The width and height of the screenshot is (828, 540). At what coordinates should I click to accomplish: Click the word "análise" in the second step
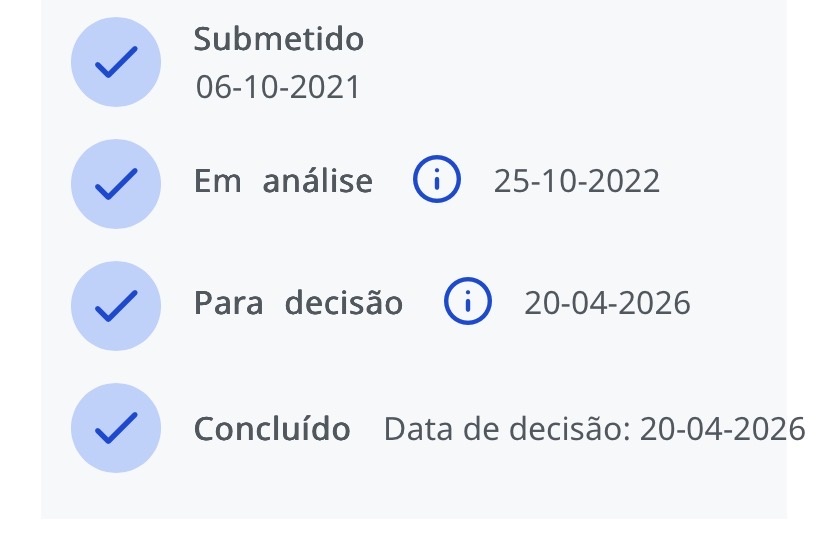(317, 181)
